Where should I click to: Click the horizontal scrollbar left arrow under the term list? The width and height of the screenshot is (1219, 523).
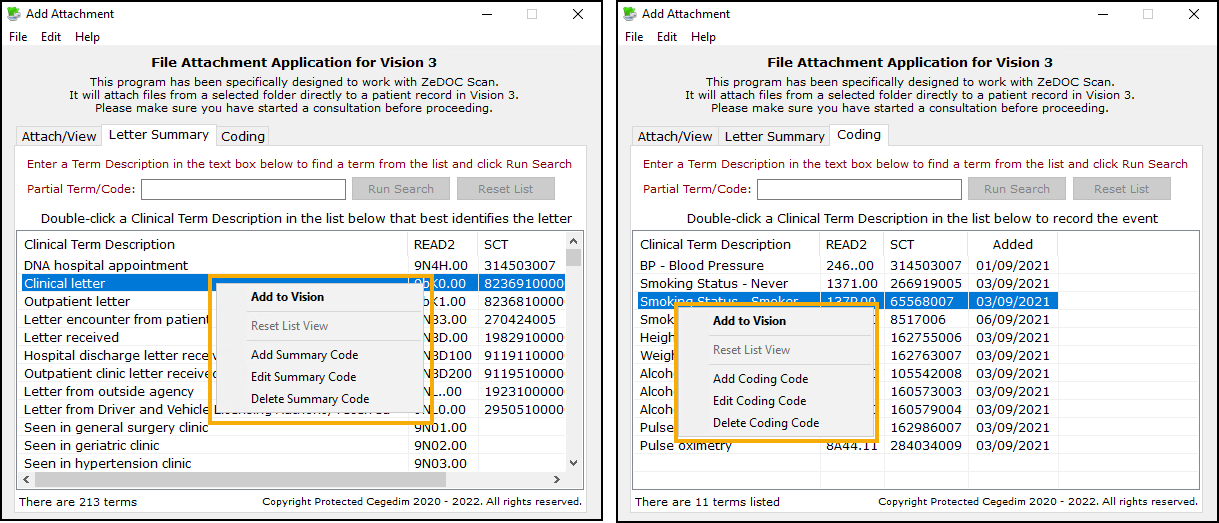click(25, 479)
